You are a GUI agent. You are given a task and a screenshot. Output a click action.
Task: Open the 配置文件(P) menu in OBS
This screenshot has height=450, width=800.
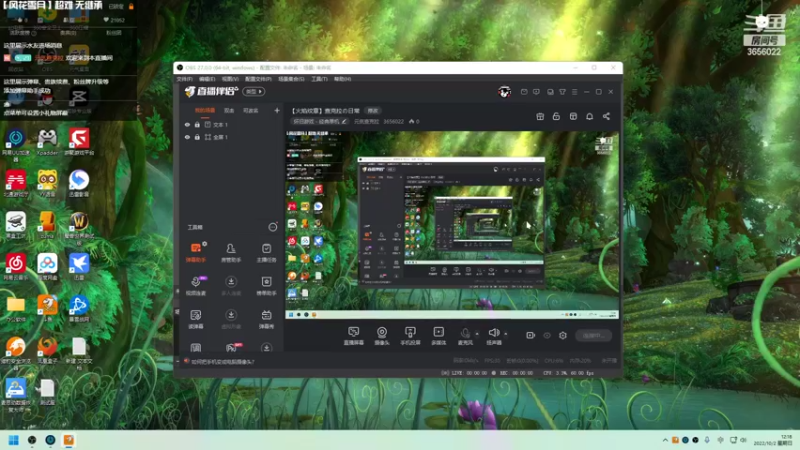tap(258, 79)
